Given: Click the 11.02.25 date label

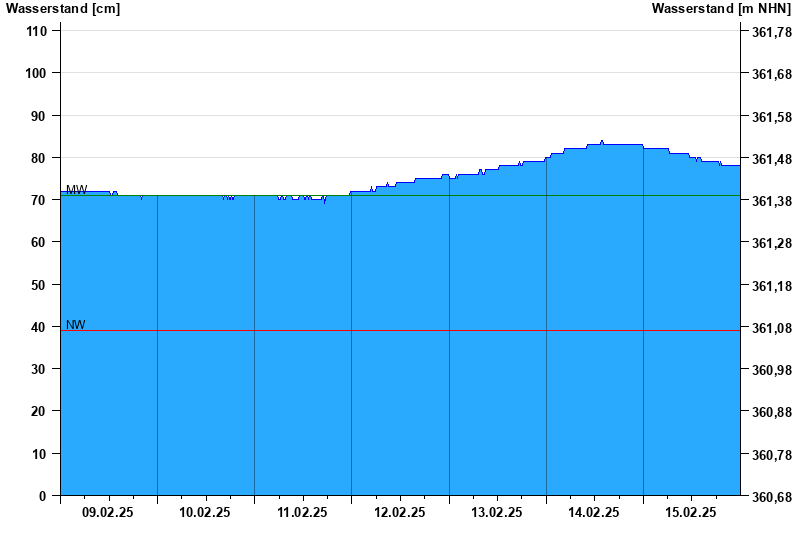Looking at the screenshot, I should (302, 512).
